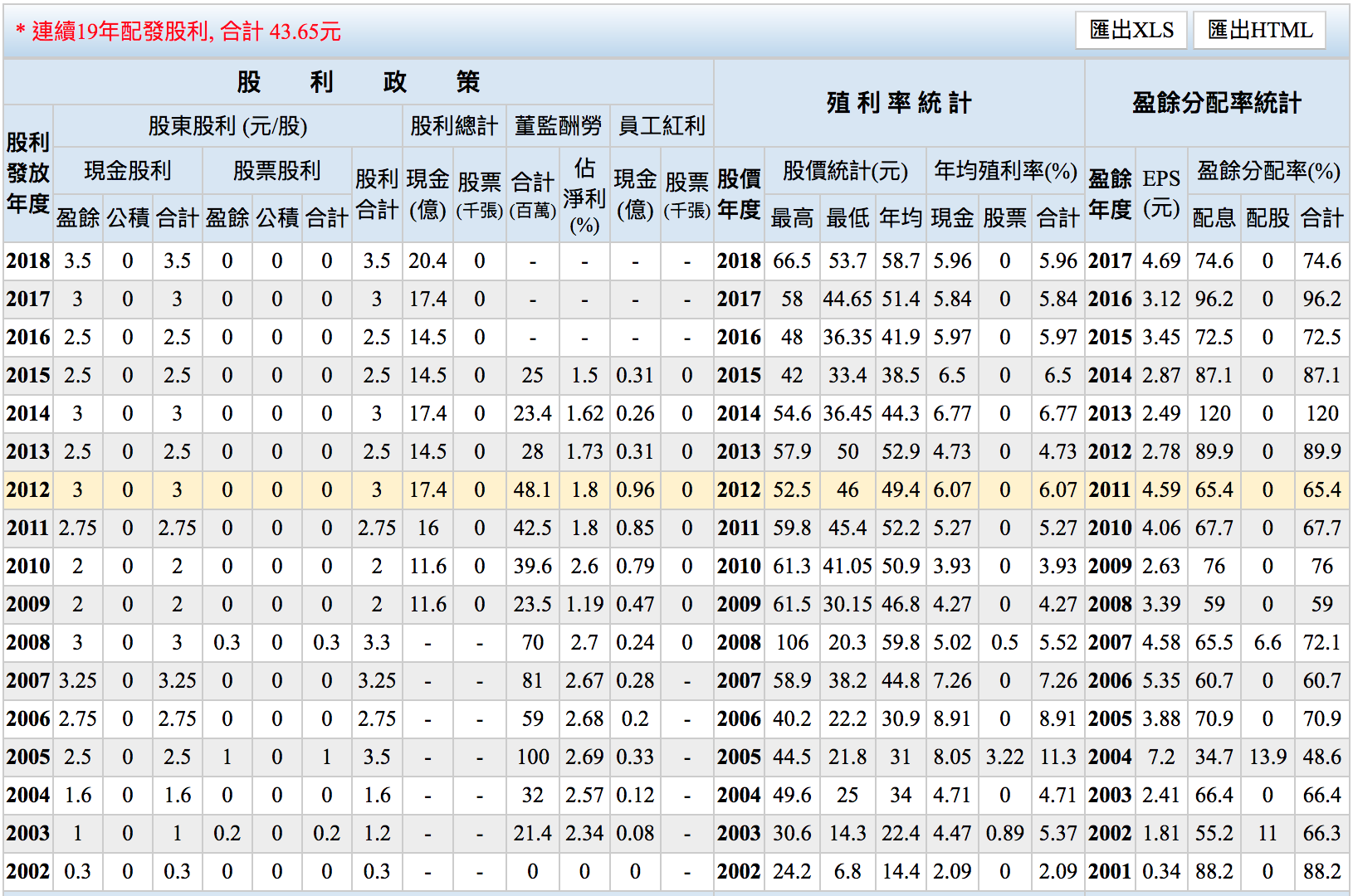Image resolution: width=1353 pixels, height=896 pixels.
Task: Click the 員工紅利 column header
Action: [662, 126]
